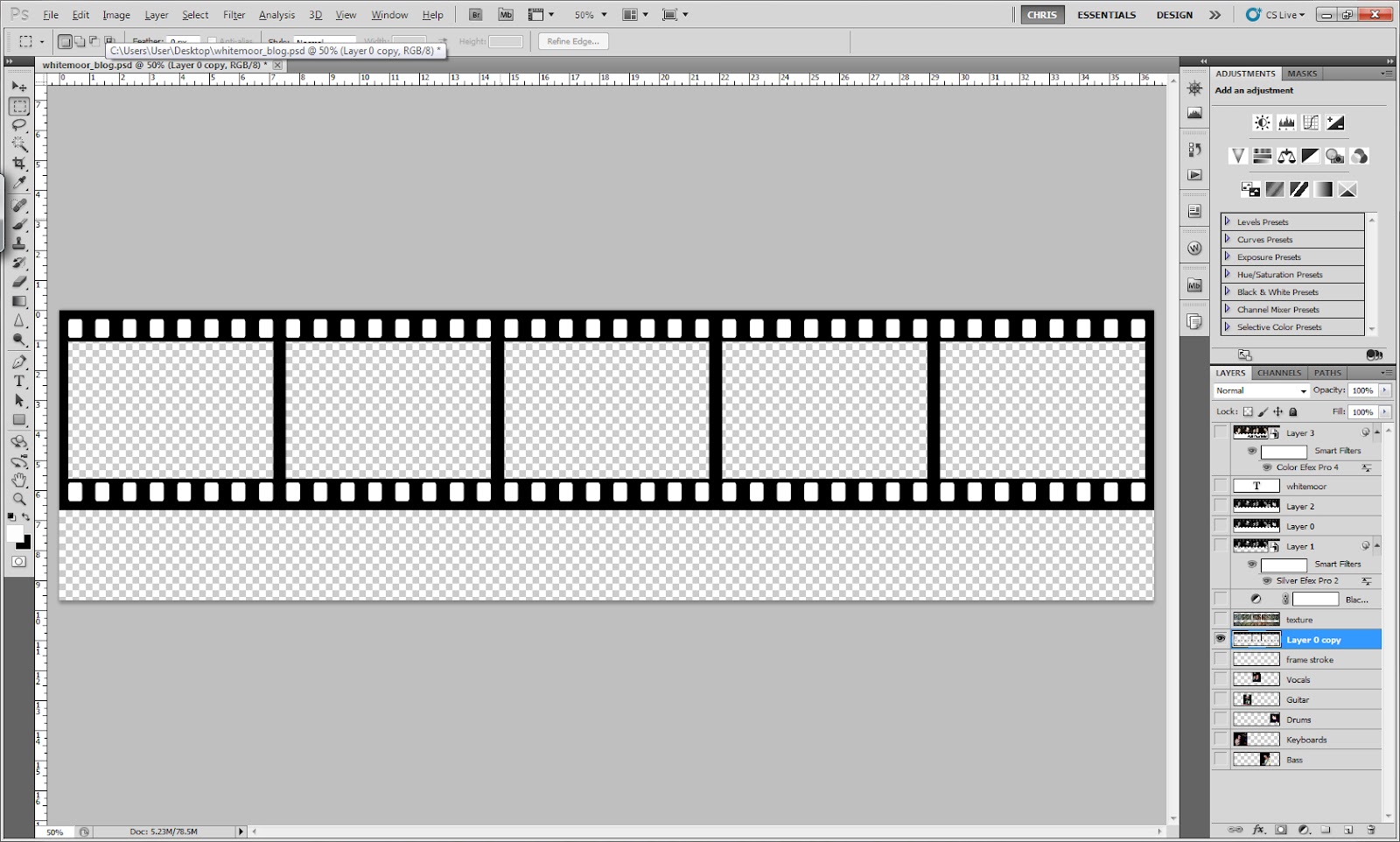Viewport: 1400px width, 842px height.
Task: Click the Refine Edge button
Action: pos(573,41)
